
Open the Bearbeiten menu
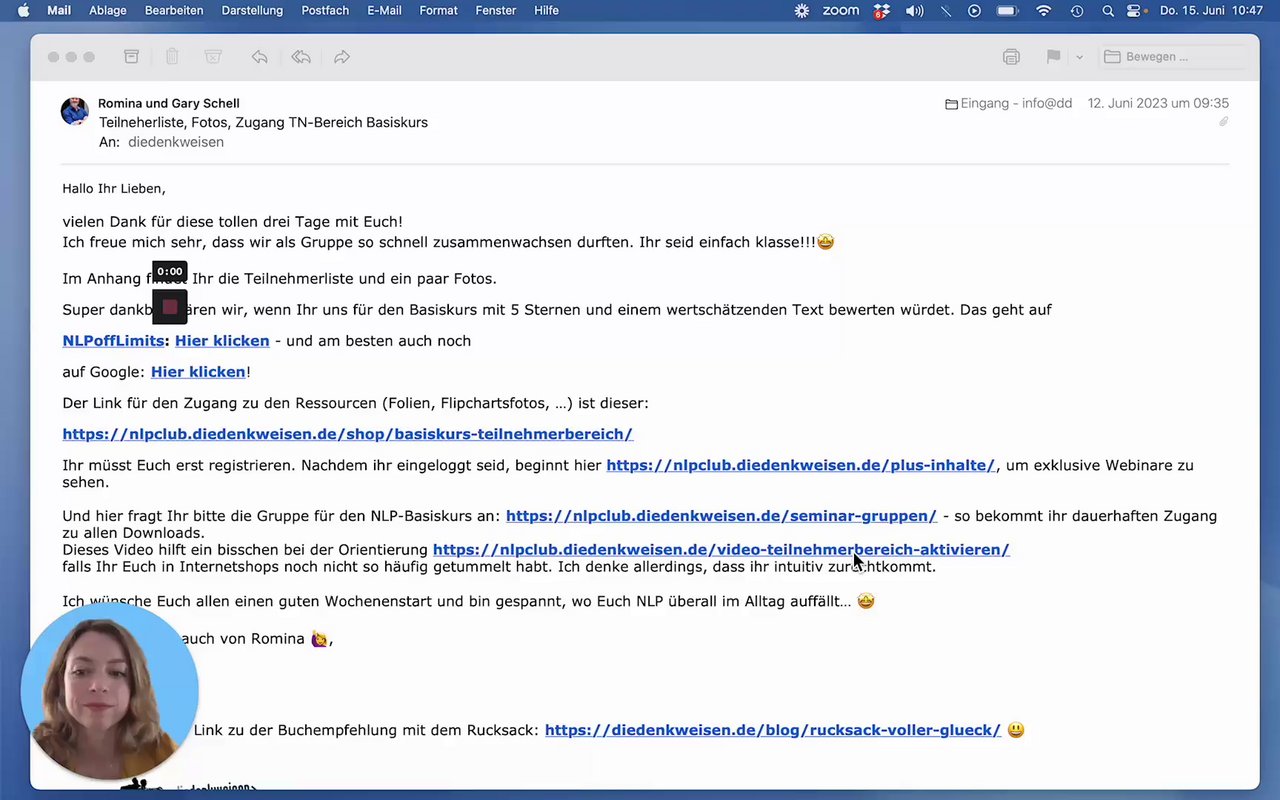(174, 11)
